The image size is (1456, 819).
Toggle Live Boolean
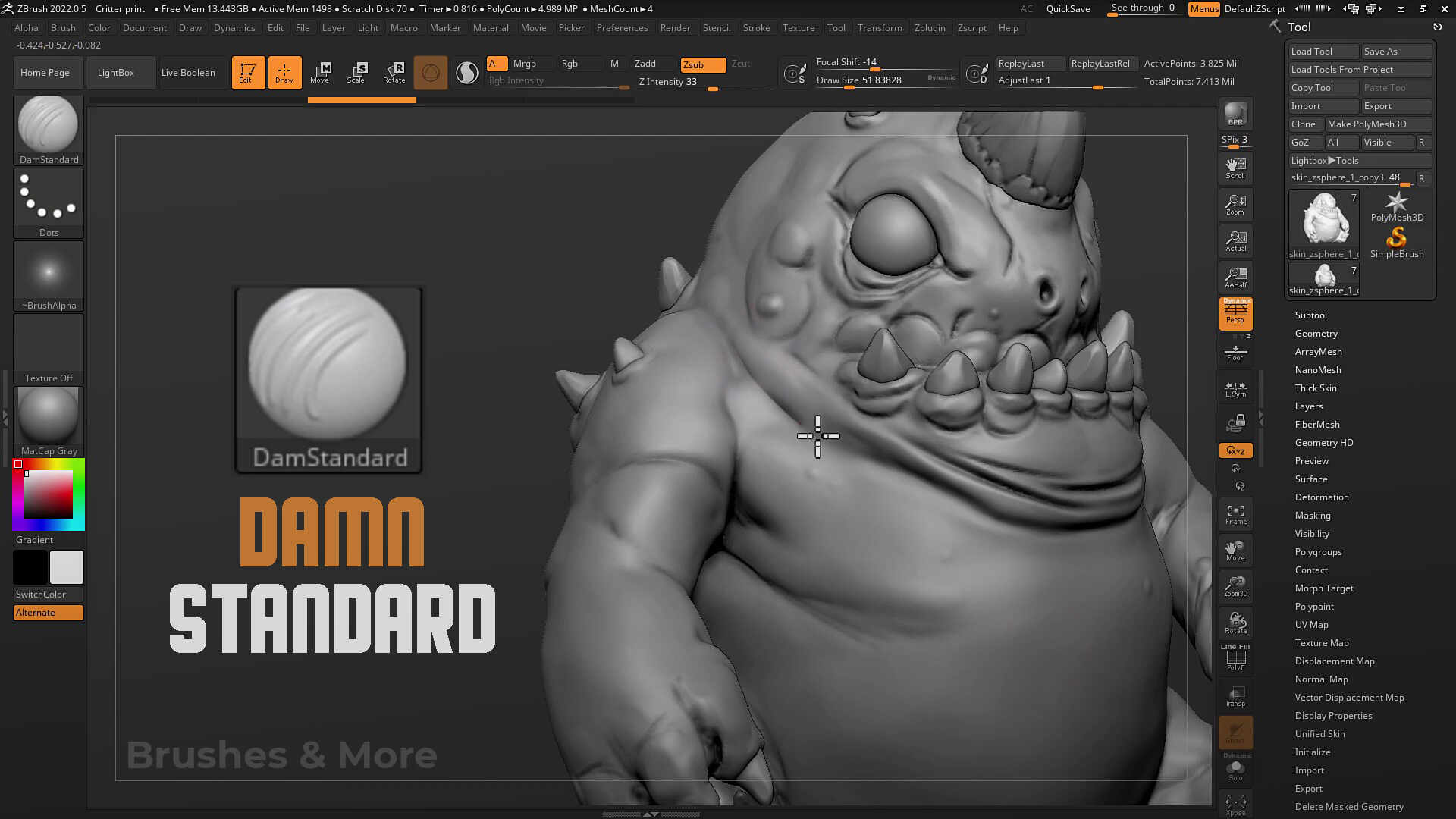[188, 73]
